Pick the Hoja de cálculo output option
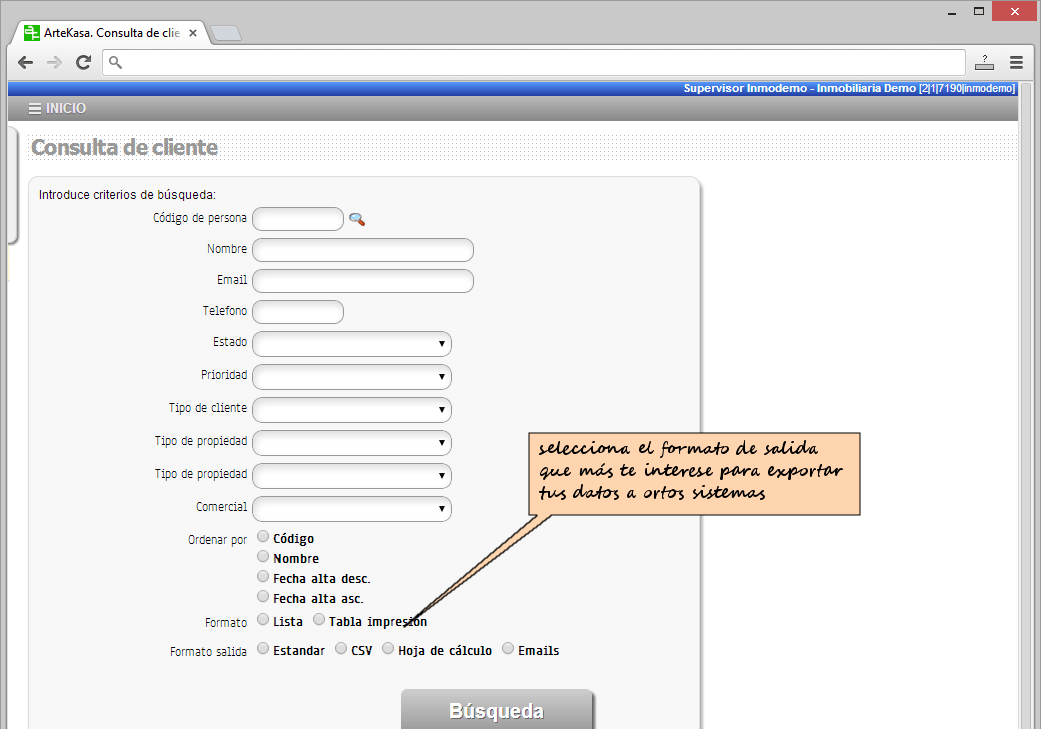Image resolution: width=1041 pixels, height=729 pixels. pyautogui.click(x=389, y=649)
